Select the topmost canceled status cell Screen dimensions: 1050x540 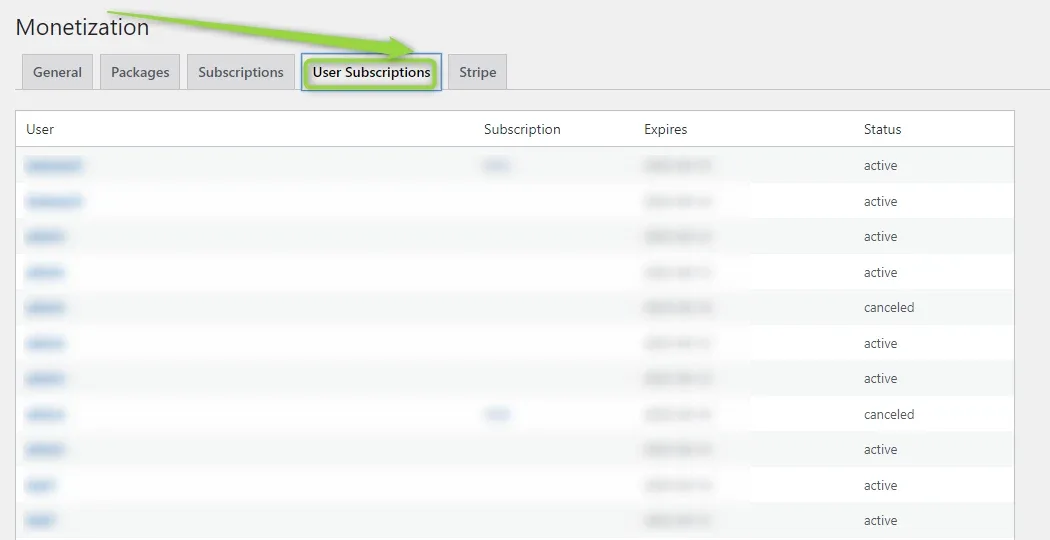coord(889,308)
